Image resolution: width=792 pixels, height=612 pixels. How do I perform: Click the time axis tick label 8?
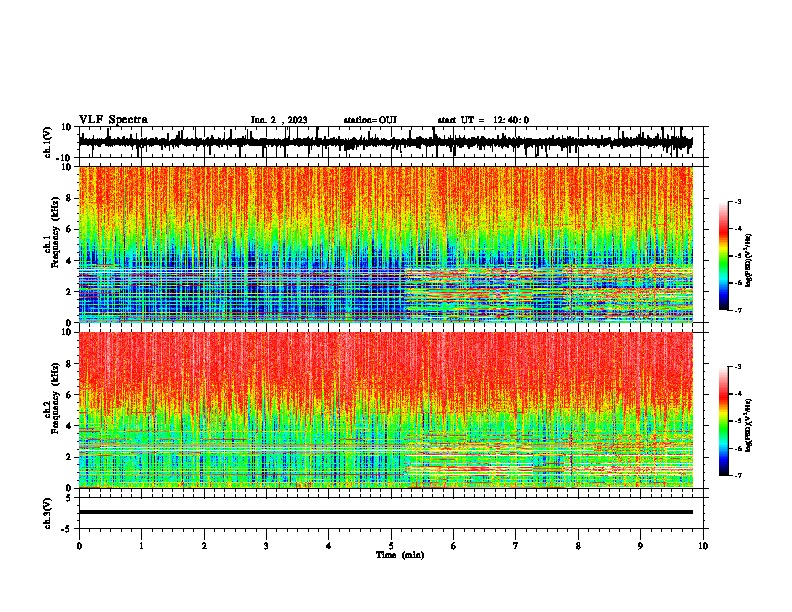578,546
